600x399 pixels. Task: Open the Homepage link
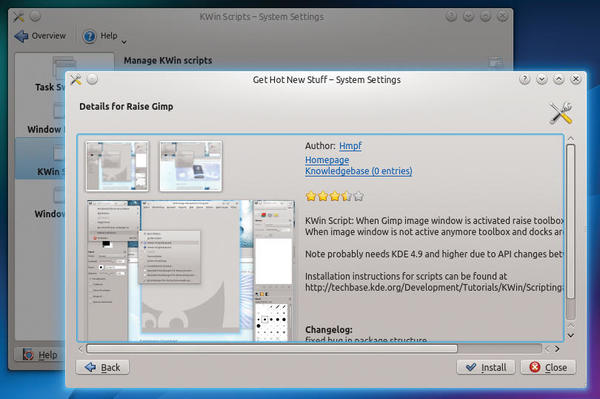coord(327,160)
